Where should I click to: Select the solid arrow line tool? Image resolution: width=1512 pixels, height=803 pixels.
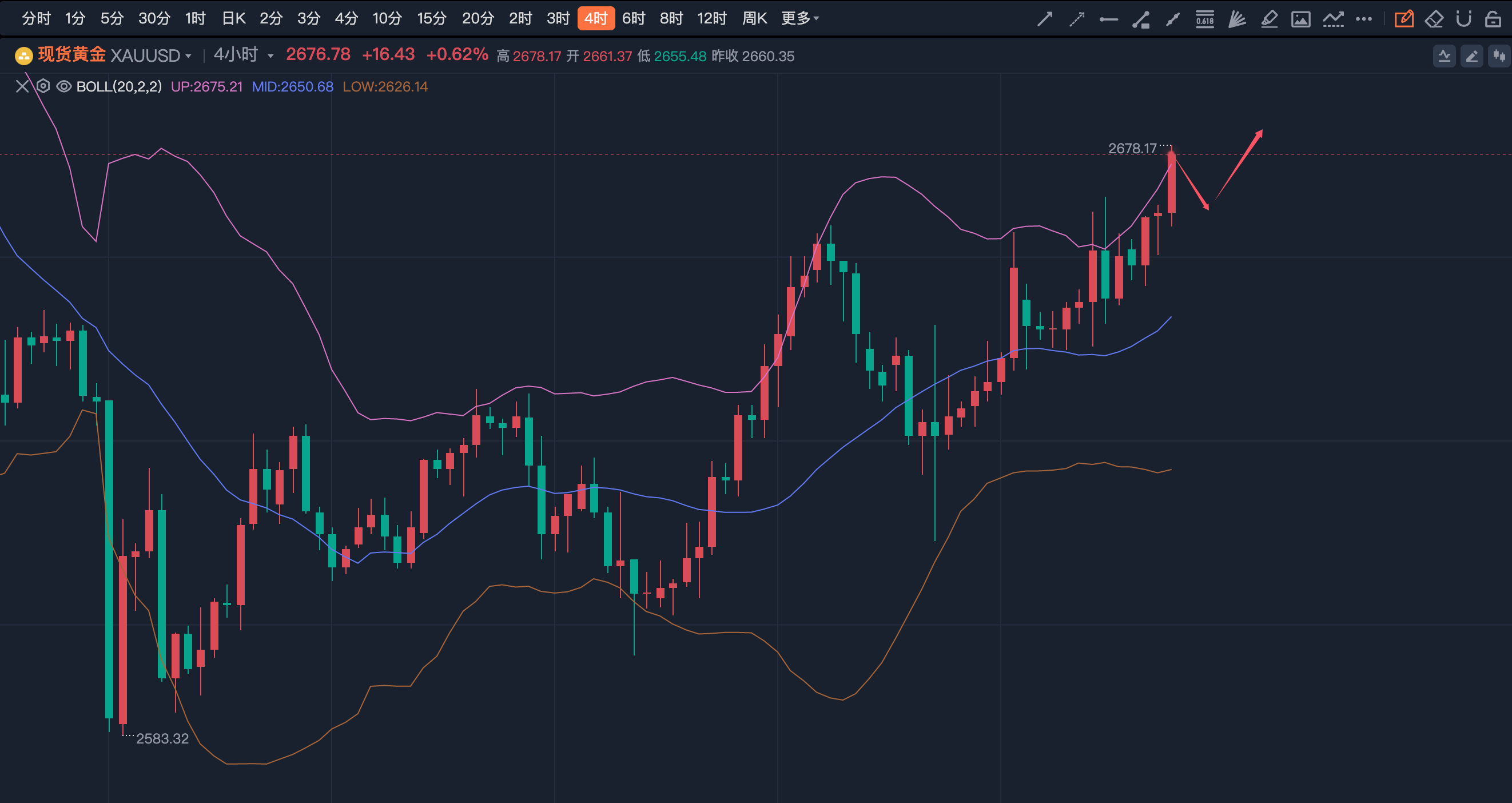[1045, 19]
